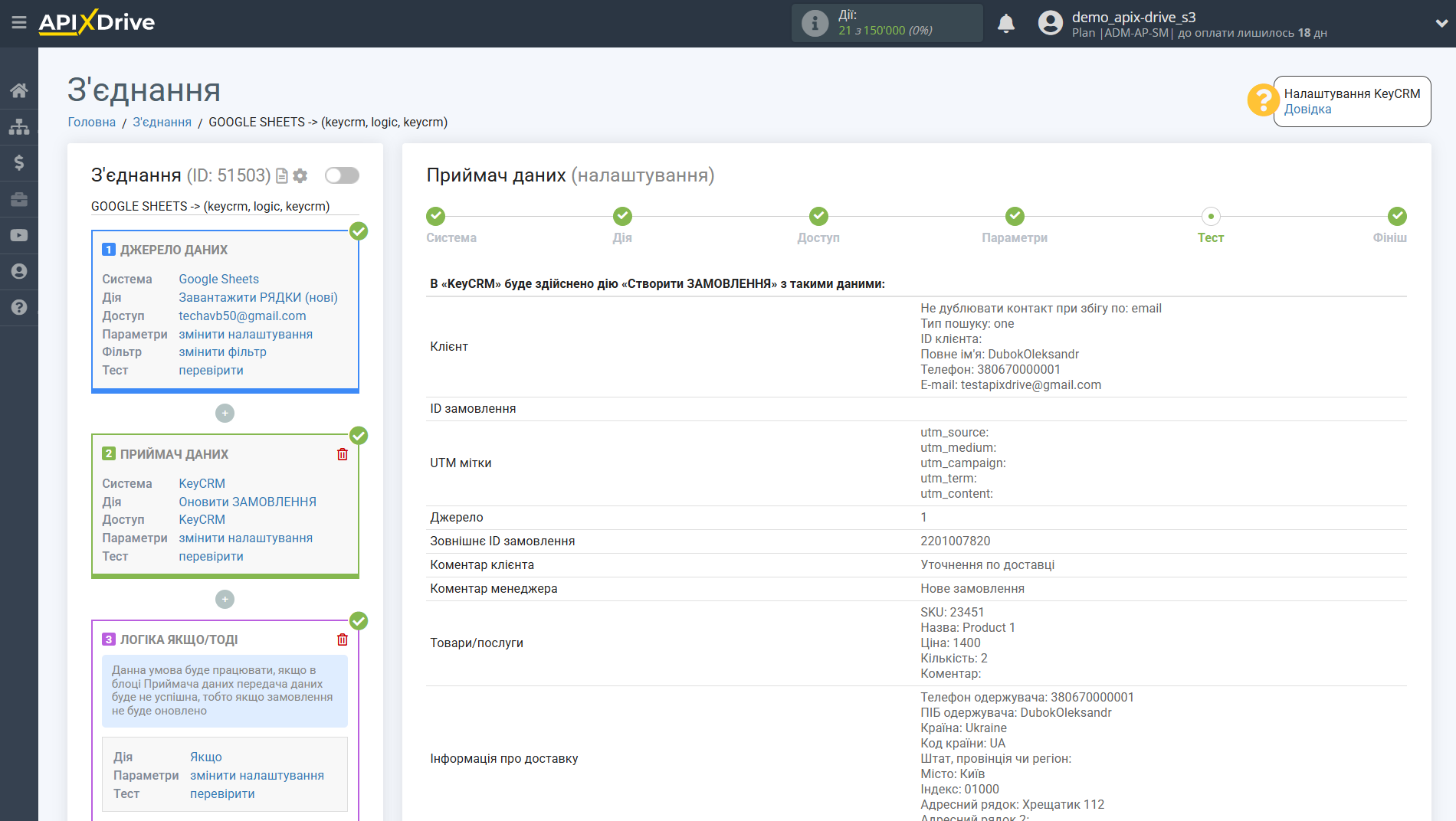The image size is (1456, 821).
Task: Click the ДЖЕРЕЛО ДАНИХ block header
Action: pyautogui.click(x=174, y=250)
